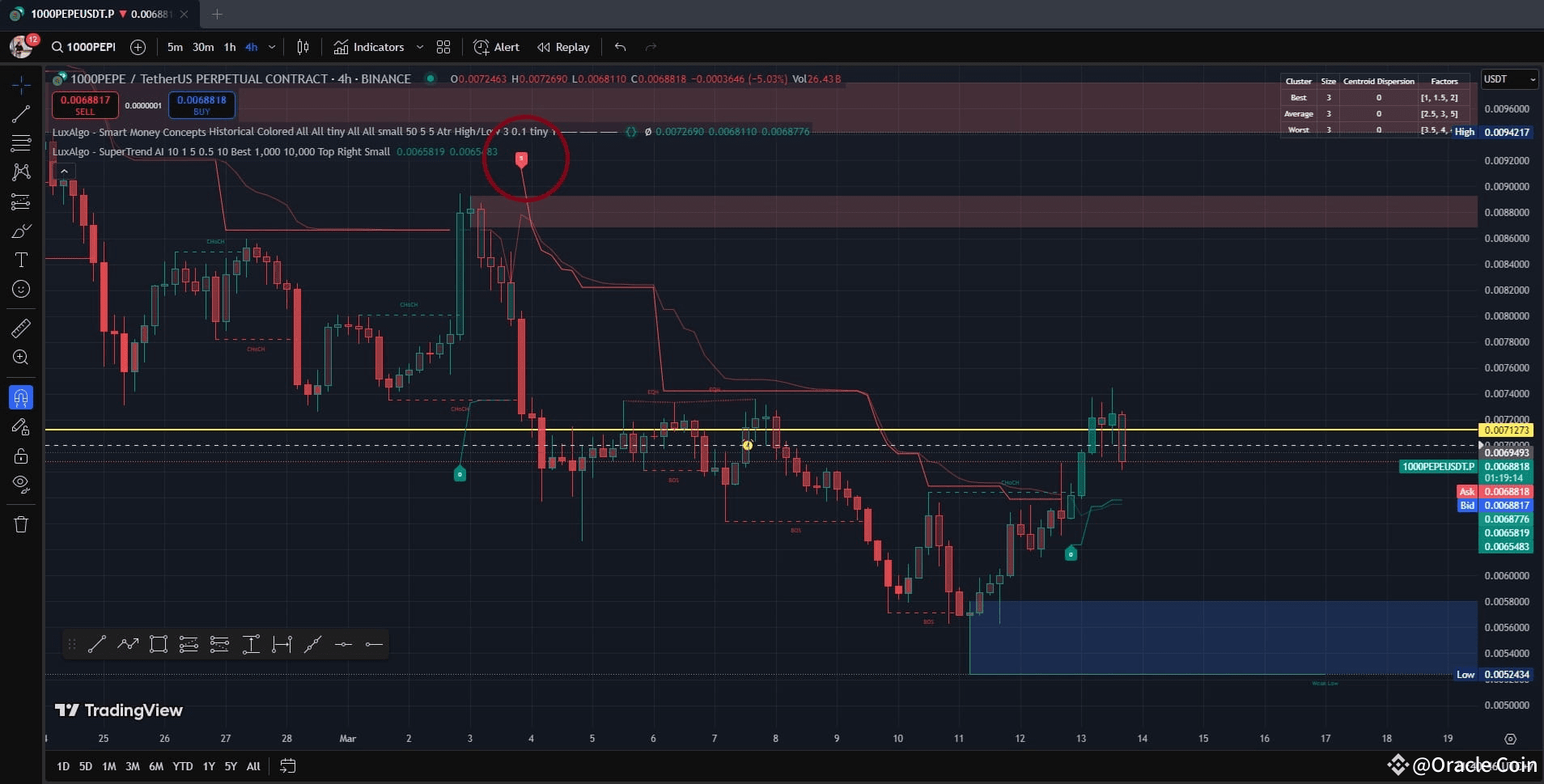1544x784 pixels.
Task: Redo the last undone action
Action: click(651, 47)
